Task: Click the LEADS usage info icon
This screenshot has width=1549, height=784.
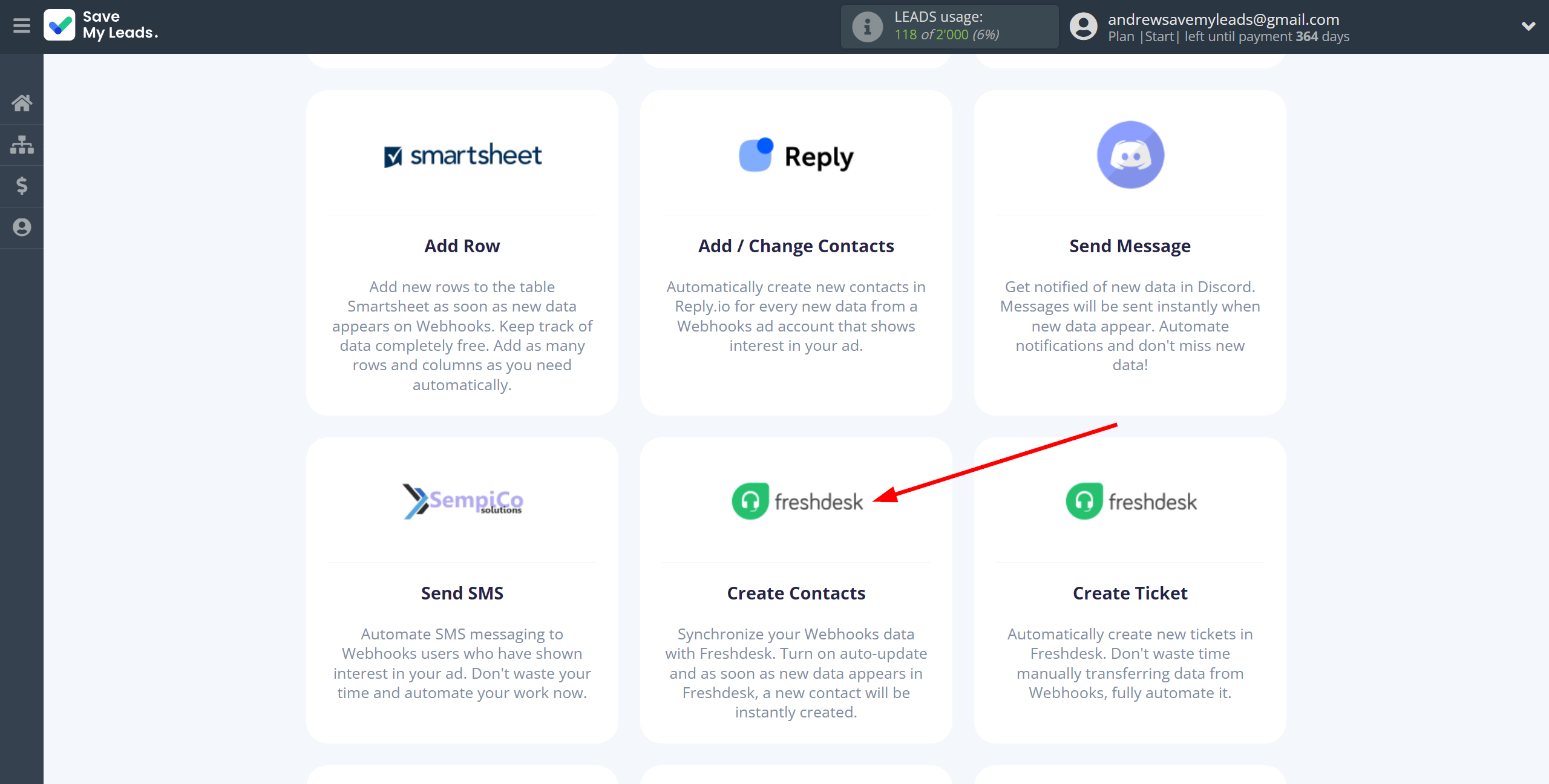Action: point(867,27)
